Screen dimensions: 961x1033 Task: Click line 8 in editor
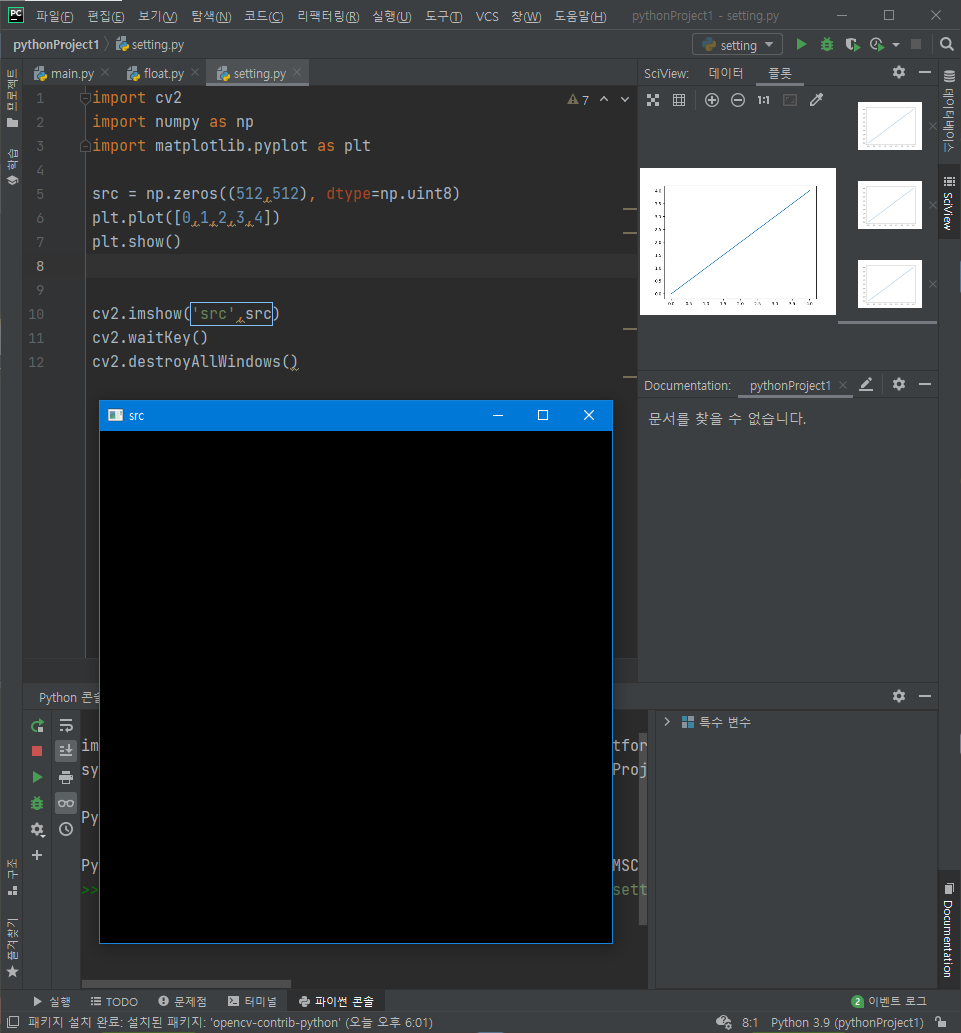click(361, 266)
